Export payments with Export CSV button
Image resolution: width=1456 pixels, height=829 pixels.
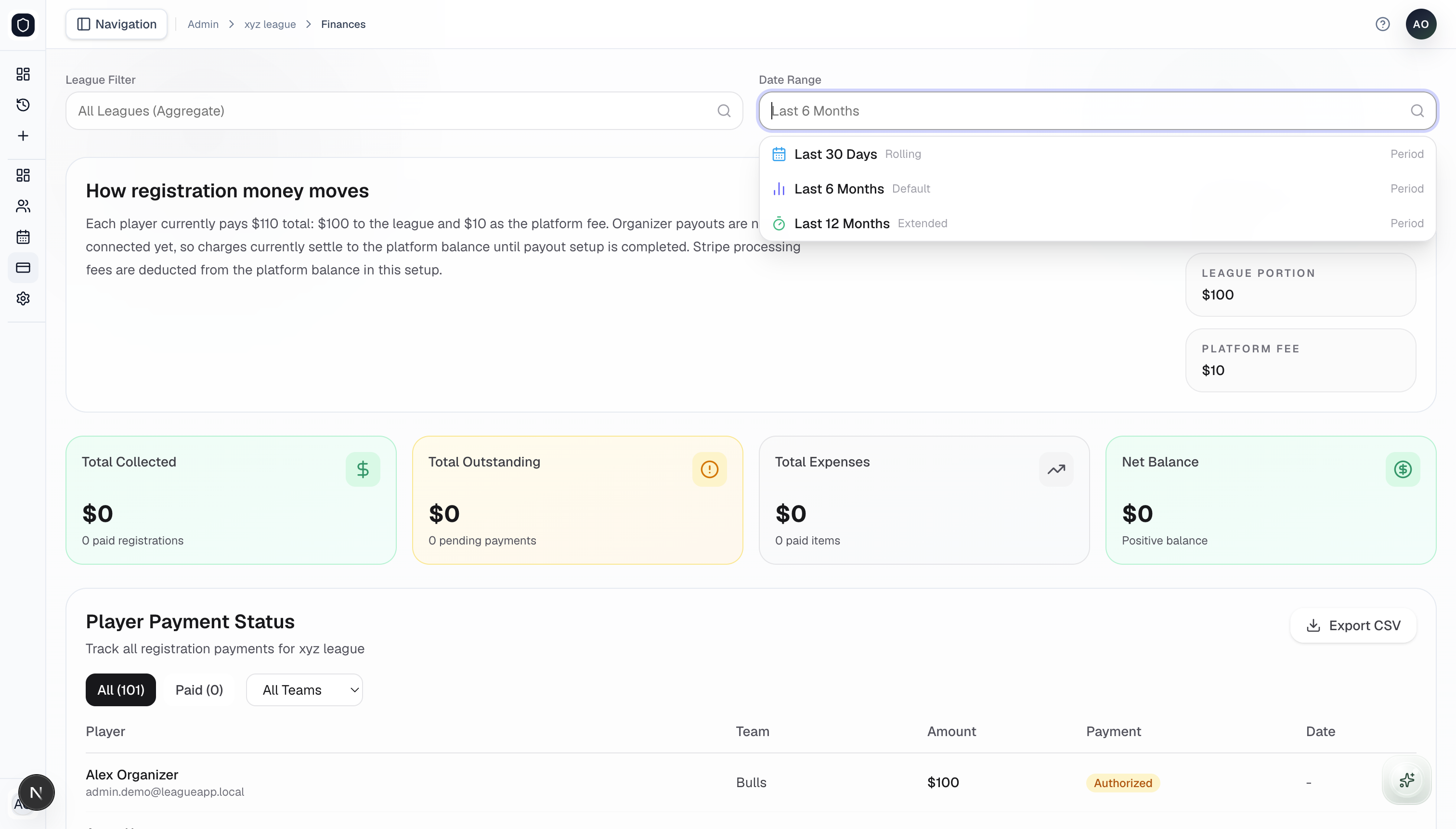(1353, 625)
